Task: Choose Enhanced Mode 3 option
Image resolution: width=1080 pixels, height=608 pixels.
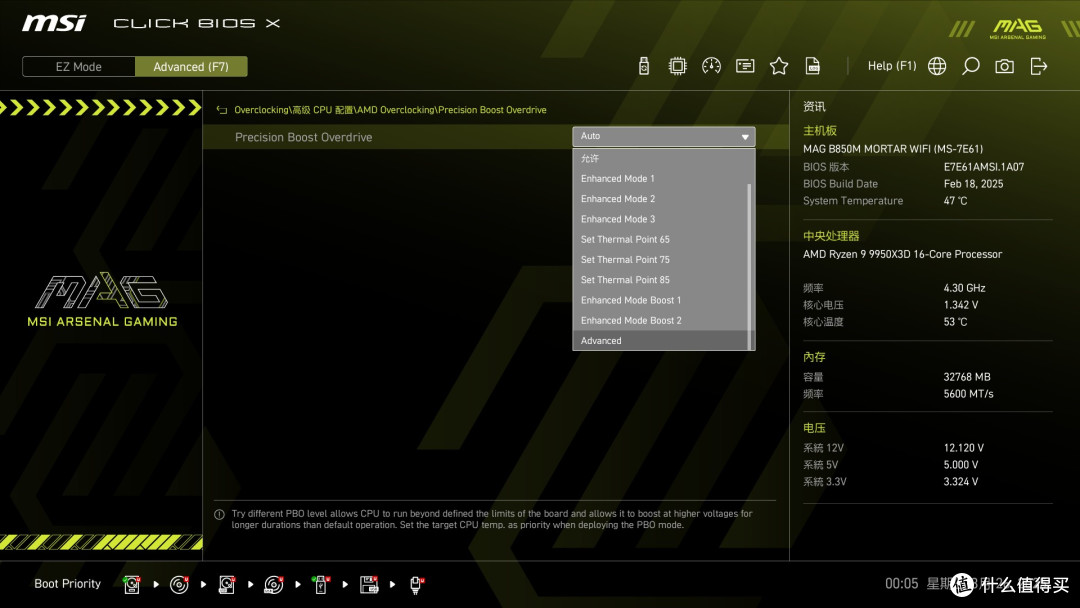Action: (659, 219)
